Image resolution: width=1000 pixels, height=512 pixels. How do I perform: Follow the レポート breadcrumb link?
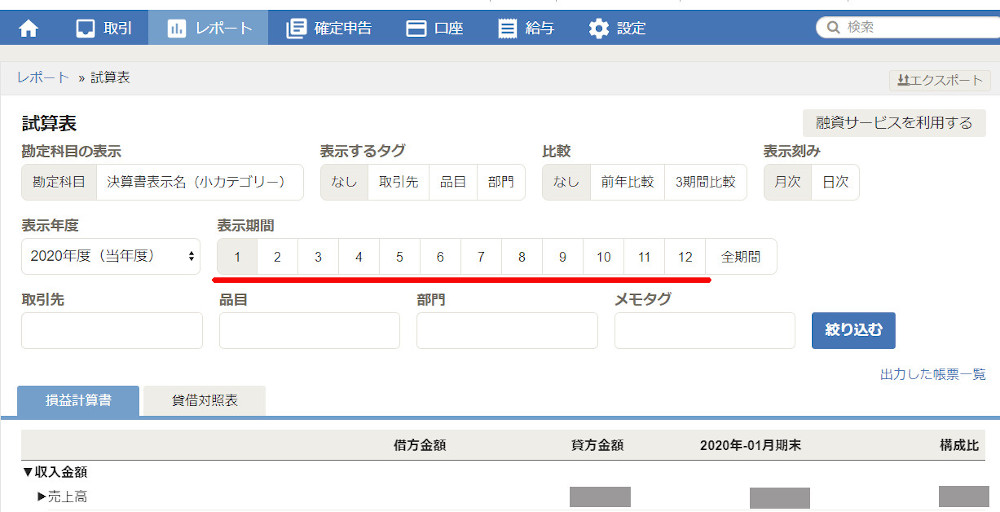[x=43, y=77]
